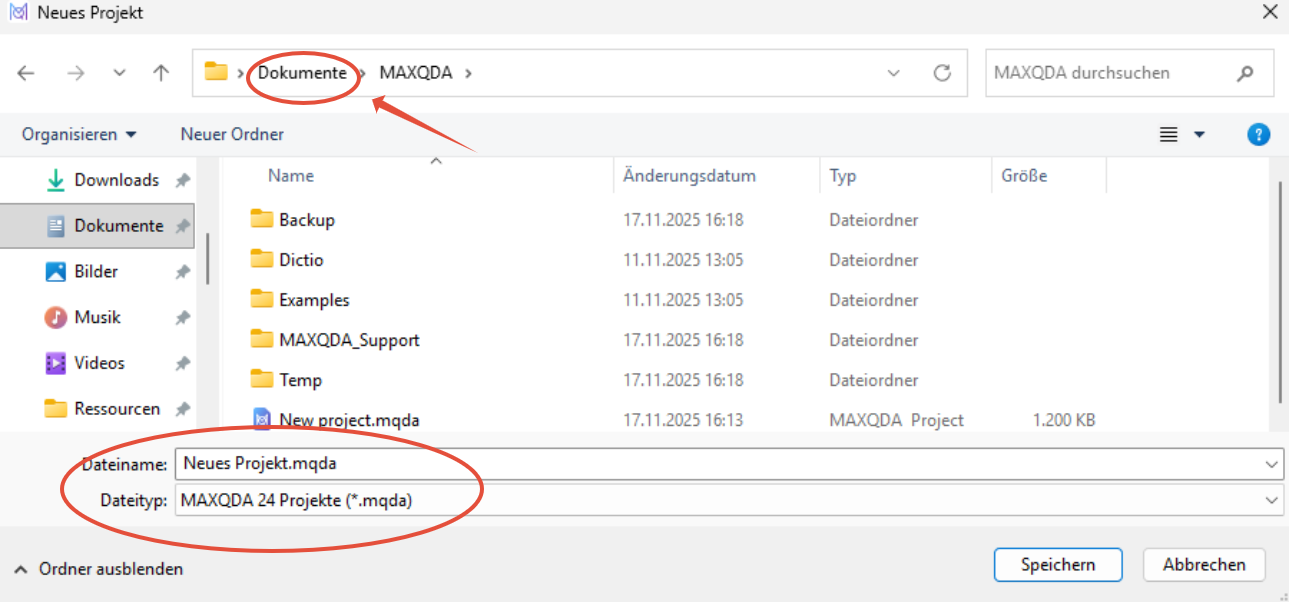
Task: Open the Dateiname dropdown arrow
Action: coord(1272,464)
